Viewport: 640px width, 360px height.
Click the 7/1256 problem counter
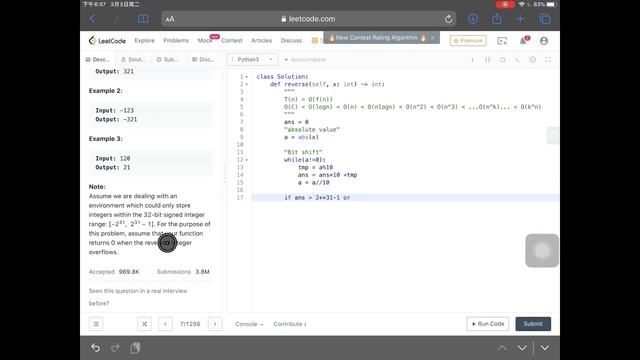click(x=190, y=324)
